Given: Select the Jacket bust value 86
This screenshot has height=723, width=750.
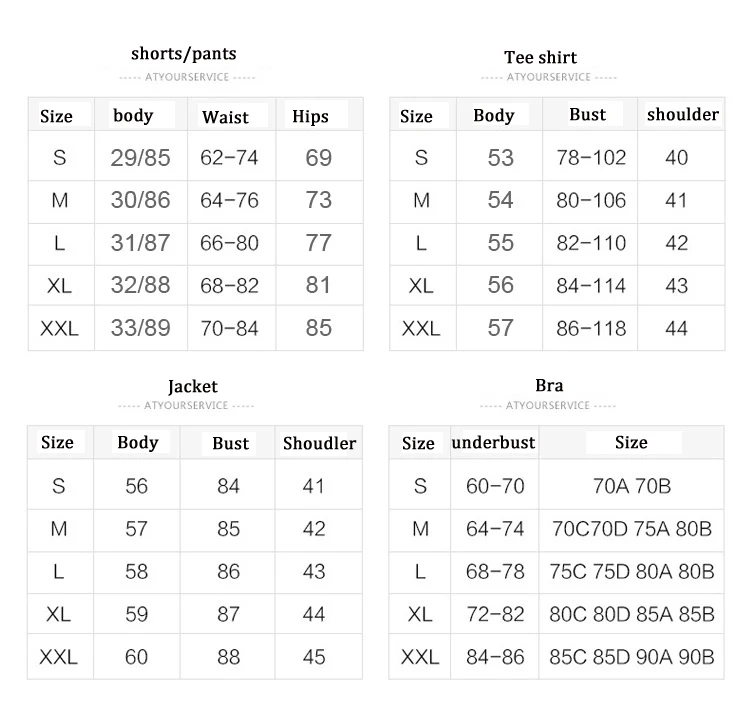Looking at the screenshot, I should coord(228,571).
